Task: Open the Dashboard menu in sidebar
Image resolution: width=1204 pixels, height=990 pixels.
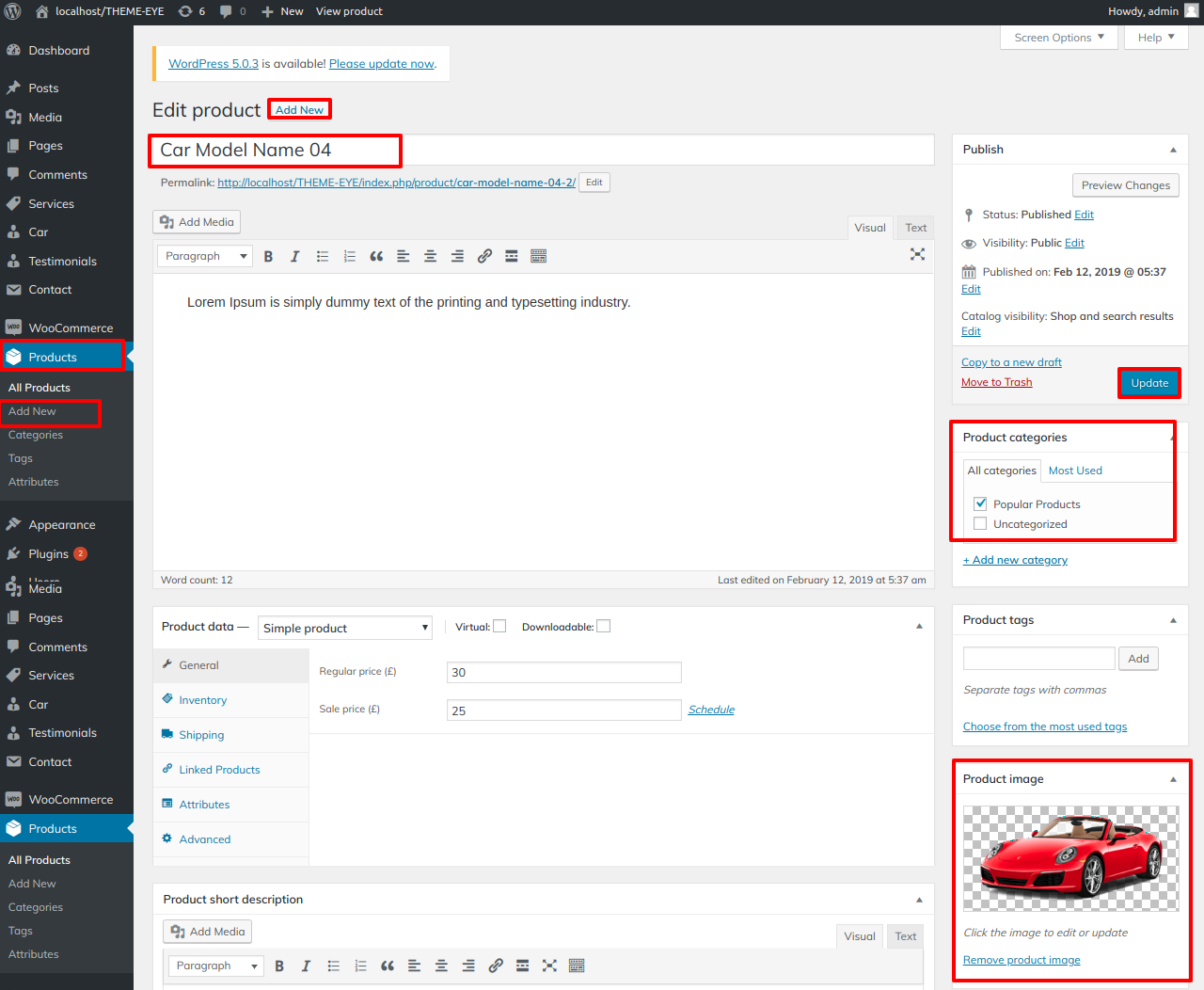Action: click(58, 51)
